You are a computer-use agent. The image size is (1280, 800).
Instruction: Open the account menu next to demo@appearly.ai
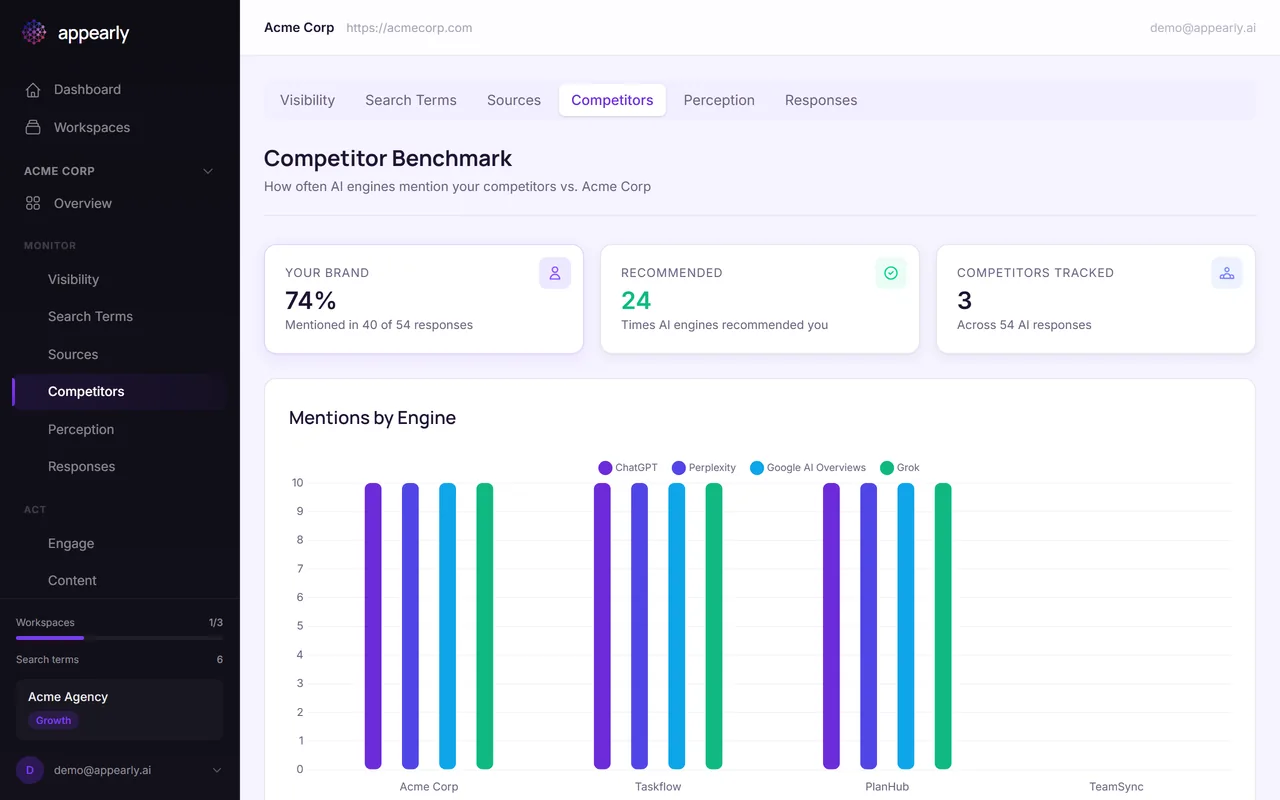tap(218, 770)
